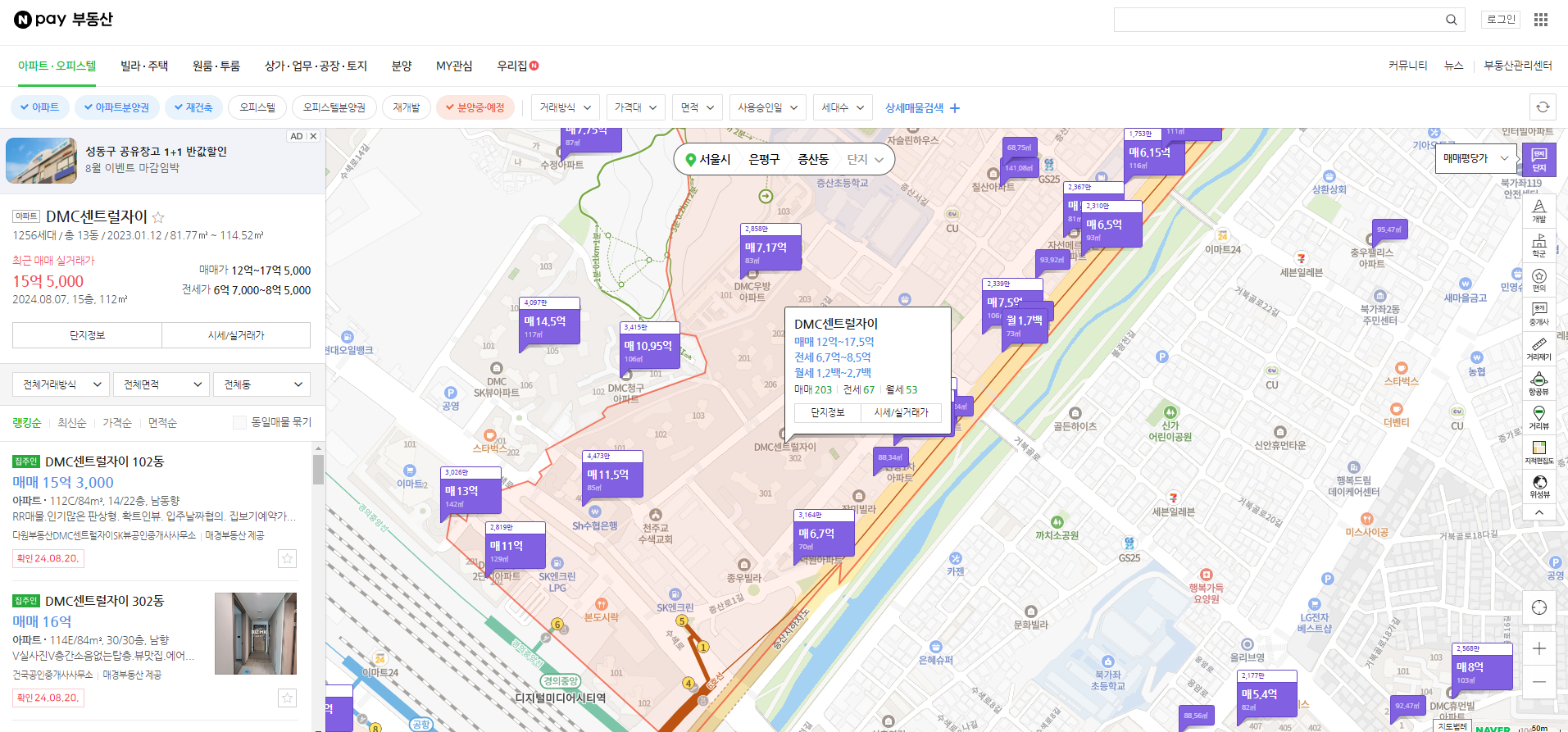The image size is (1568, 732).
Task: Toggle the 아파트분양권 filter chip
Action: tap(116, 107)
